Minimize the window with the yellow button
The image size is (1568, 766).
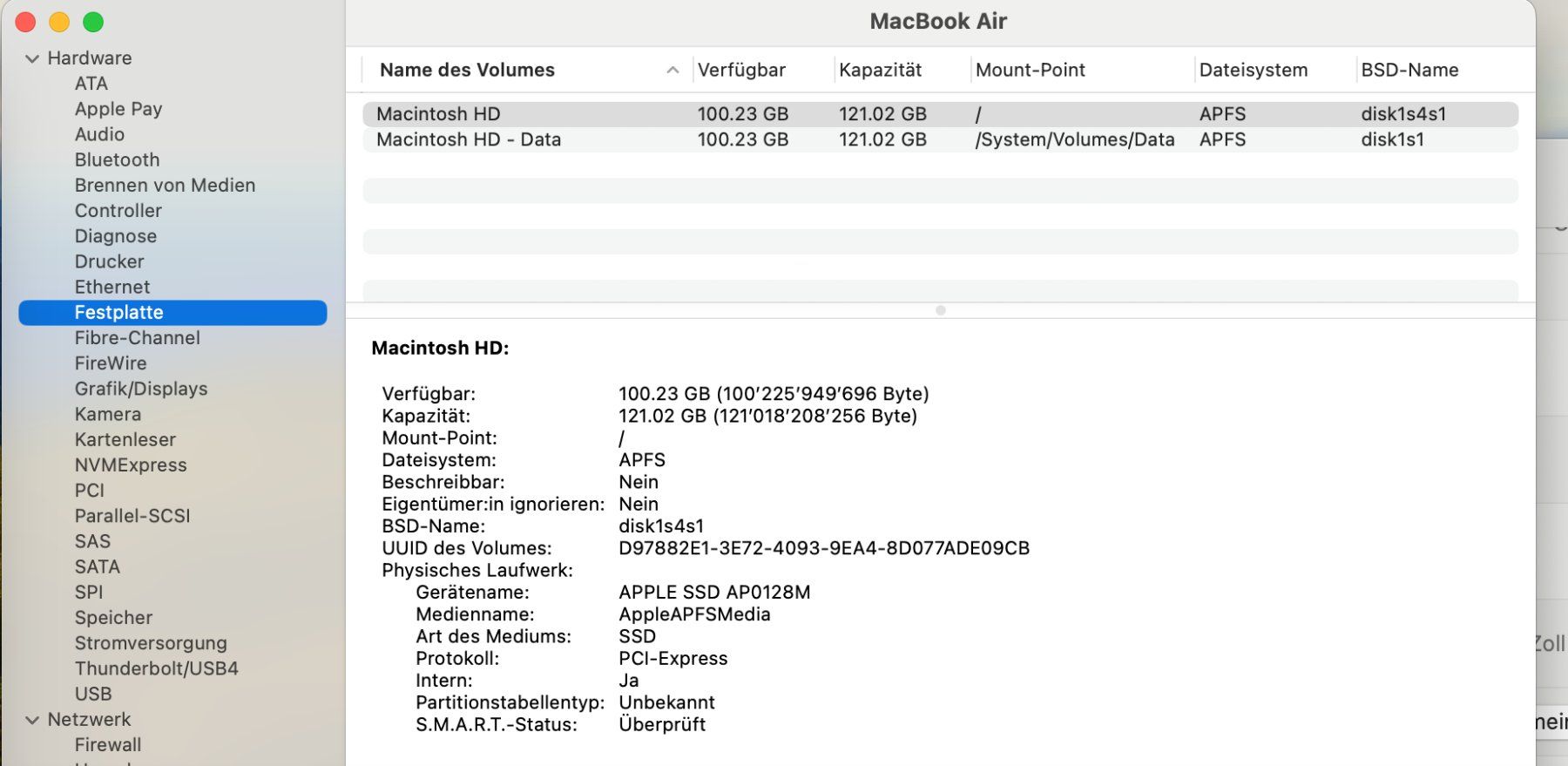pyautogui.click(x=59, y=22)
